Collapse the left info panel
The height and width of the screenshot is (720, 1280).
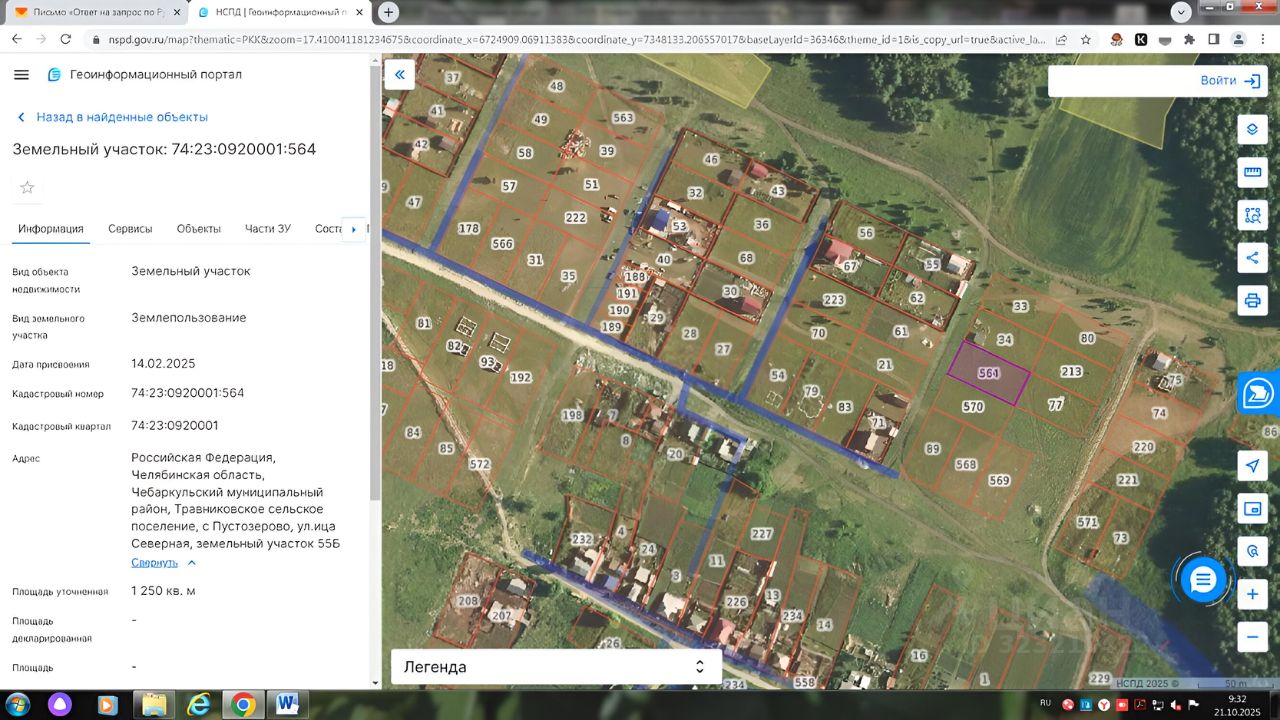pos(399,75)
